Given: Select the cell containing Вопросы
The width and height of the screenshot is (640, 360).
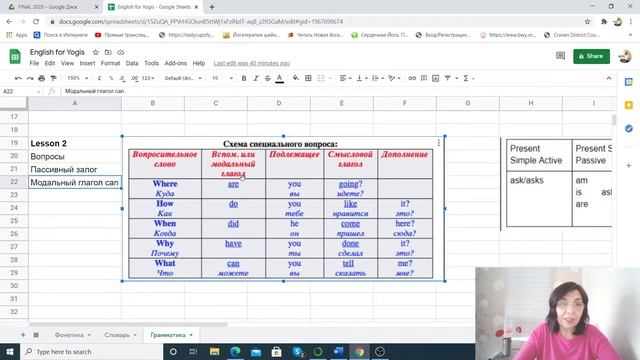Looking at the screenshot, I should pos(75,156).
